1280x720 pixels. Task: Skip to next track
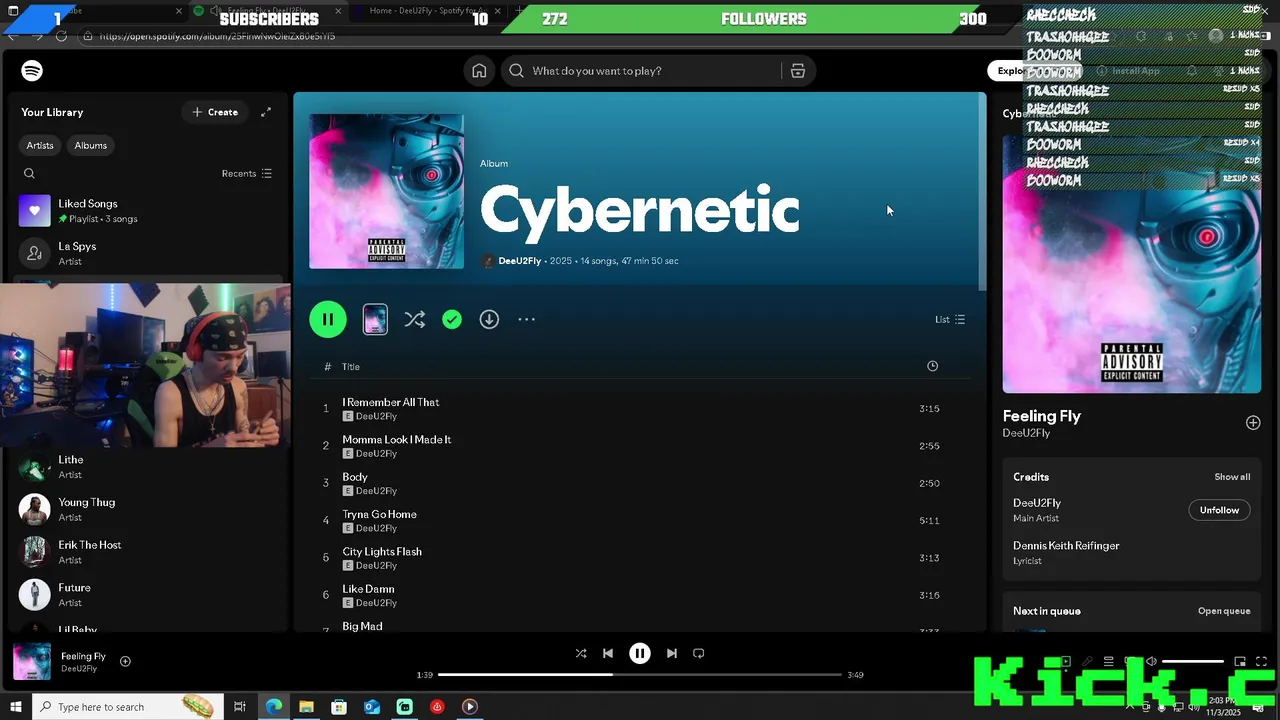tap(672, 653)
